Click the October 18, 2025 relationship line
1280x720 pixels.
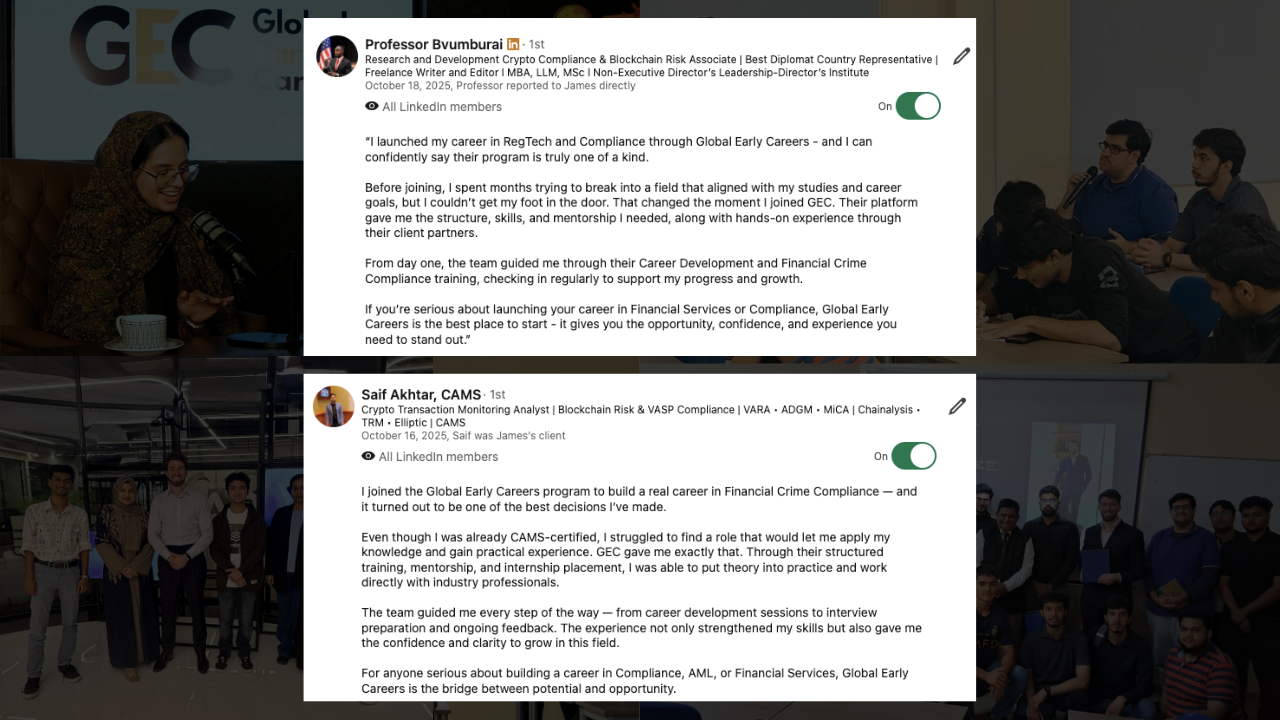coord(500,86)
